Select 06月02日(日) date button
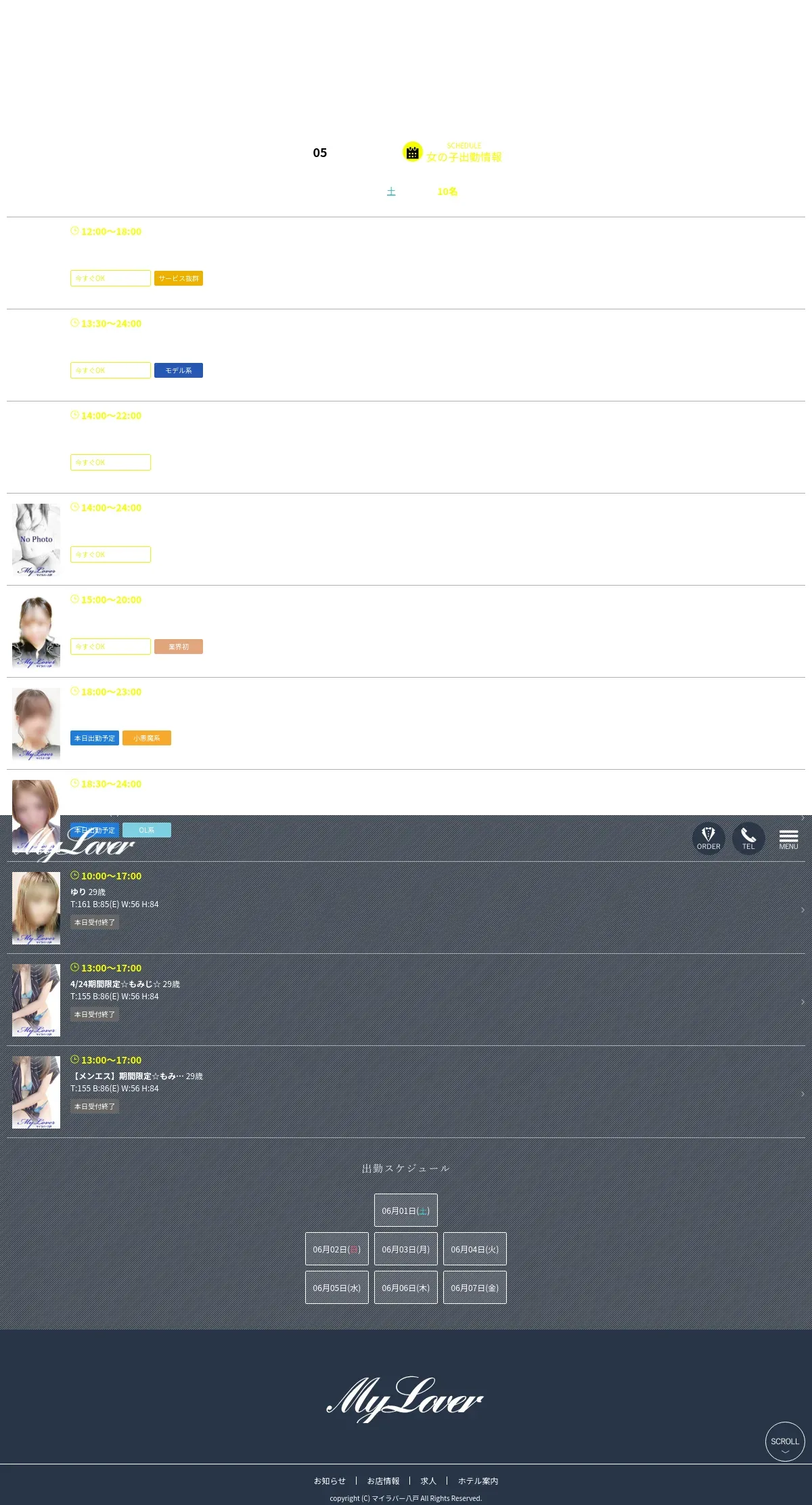 (337, 1248)
